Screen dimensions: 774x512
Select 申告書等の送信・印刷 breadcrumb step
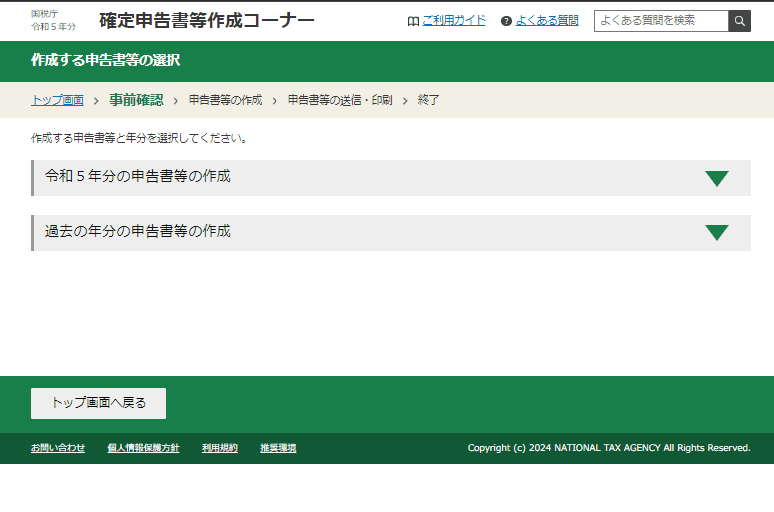pos(340,100)
